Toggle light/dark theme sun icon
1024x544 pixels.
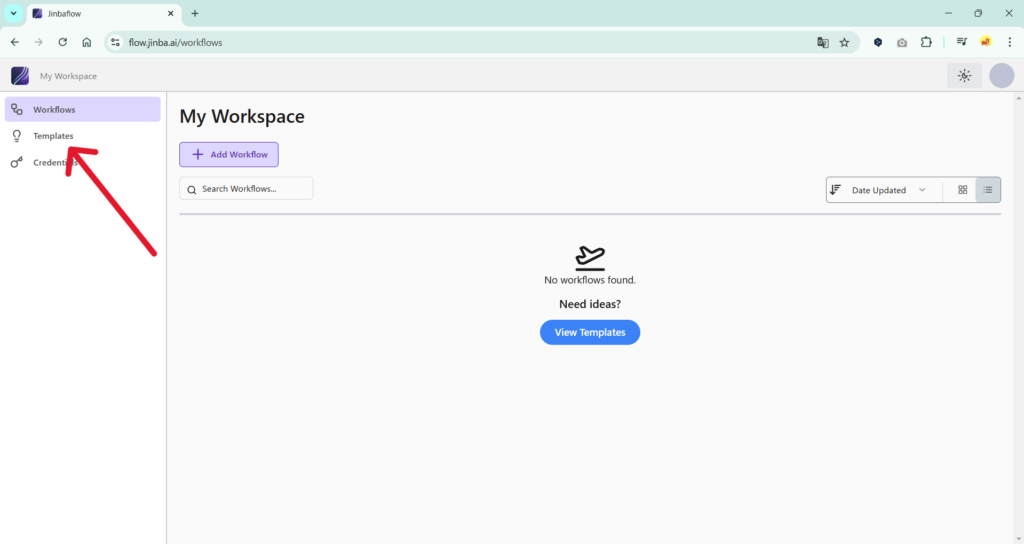(964, 76)
